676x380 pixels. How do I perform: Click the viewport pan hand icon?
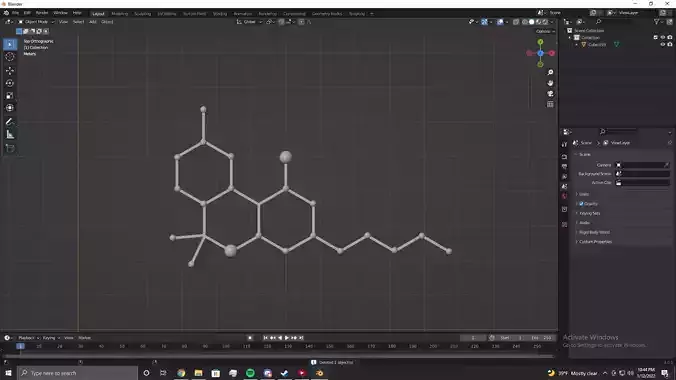[550, 83]
